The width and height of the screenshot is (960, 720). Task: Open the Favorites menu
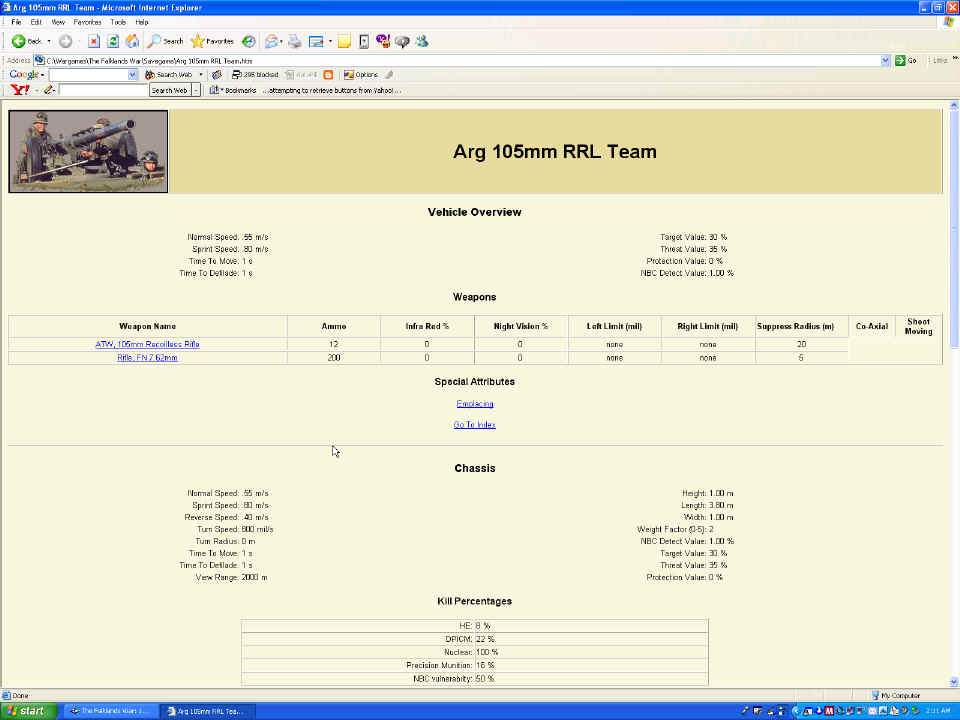[x=86, y=21]
